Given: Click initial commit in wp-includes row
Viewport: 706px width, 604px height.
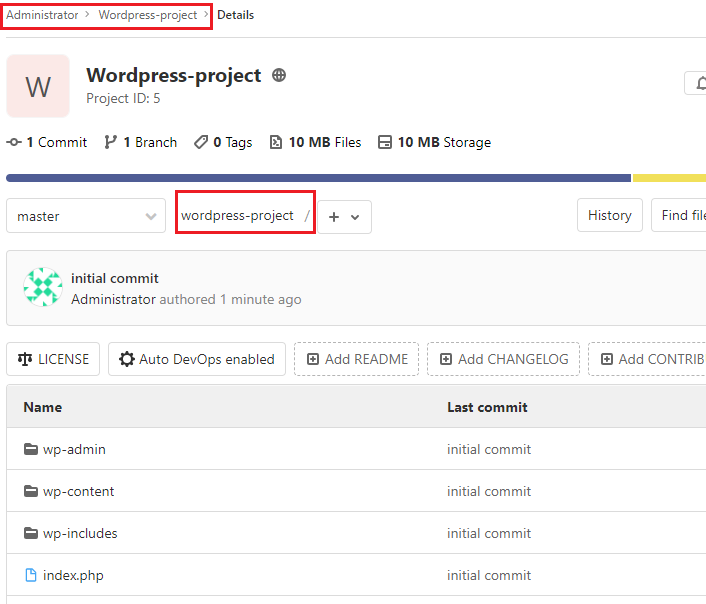Looking at the screenshot, I should pyautogui.click(x=489, y=533).
